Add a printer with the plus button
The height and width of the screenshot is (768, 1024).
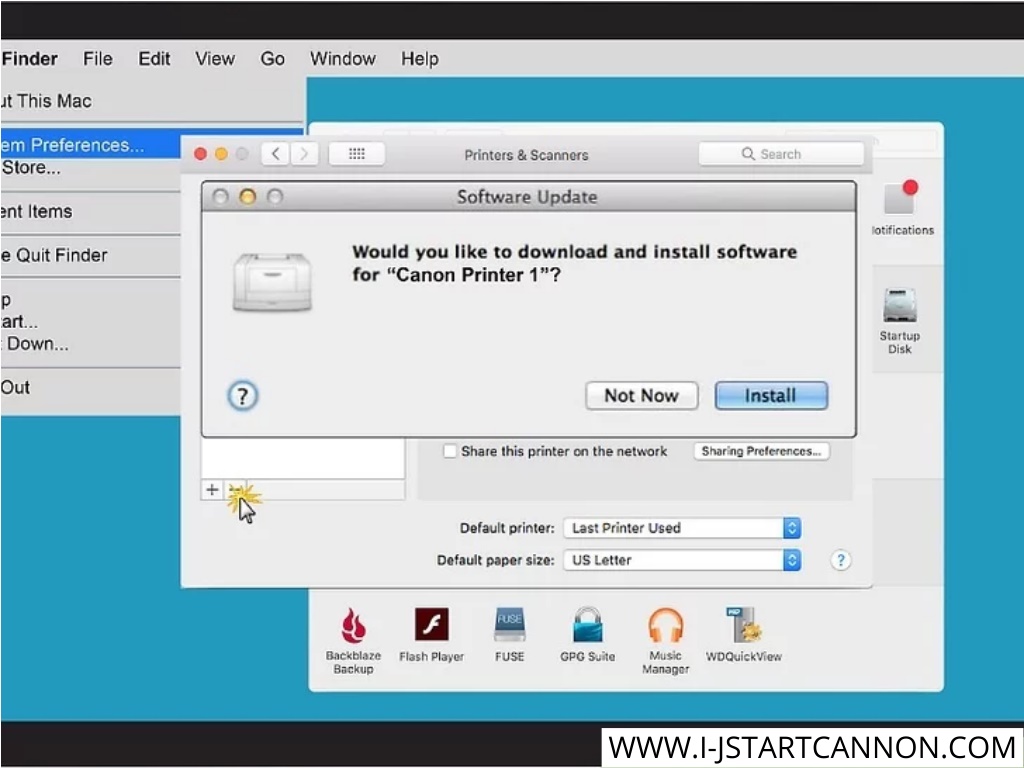[212, 490]
